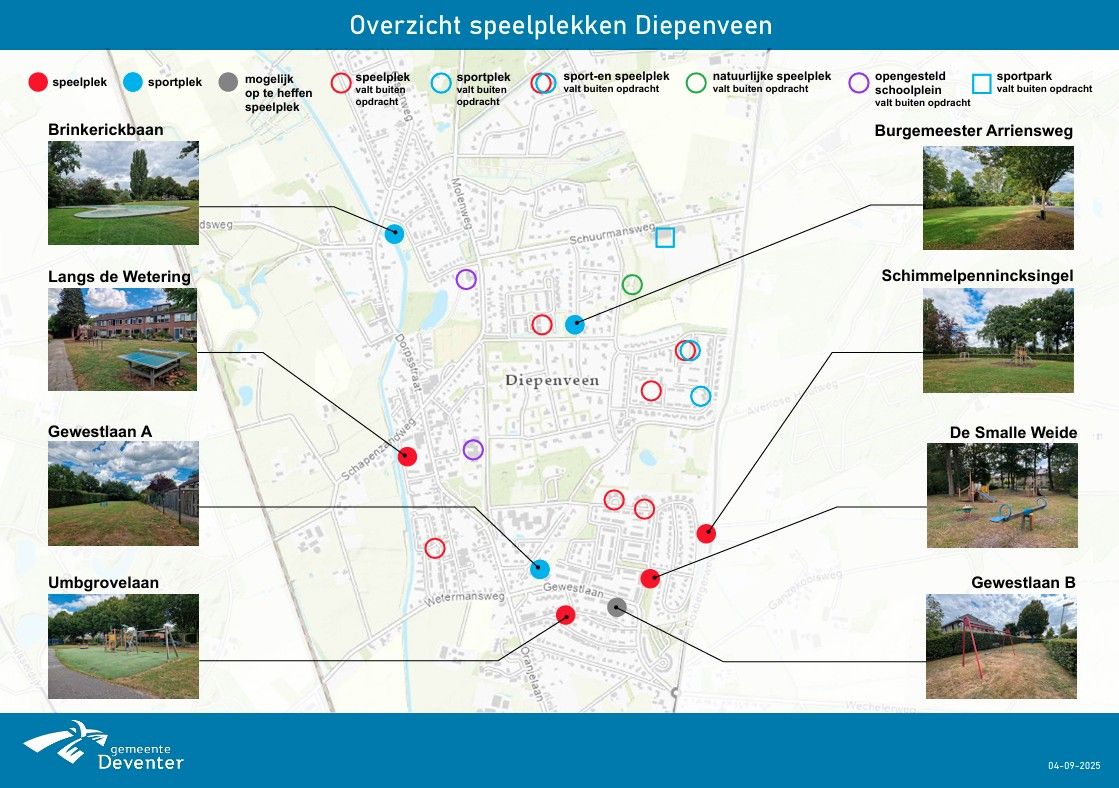Open the Langs de Wetering photo thumbnail

click(122, 339)
